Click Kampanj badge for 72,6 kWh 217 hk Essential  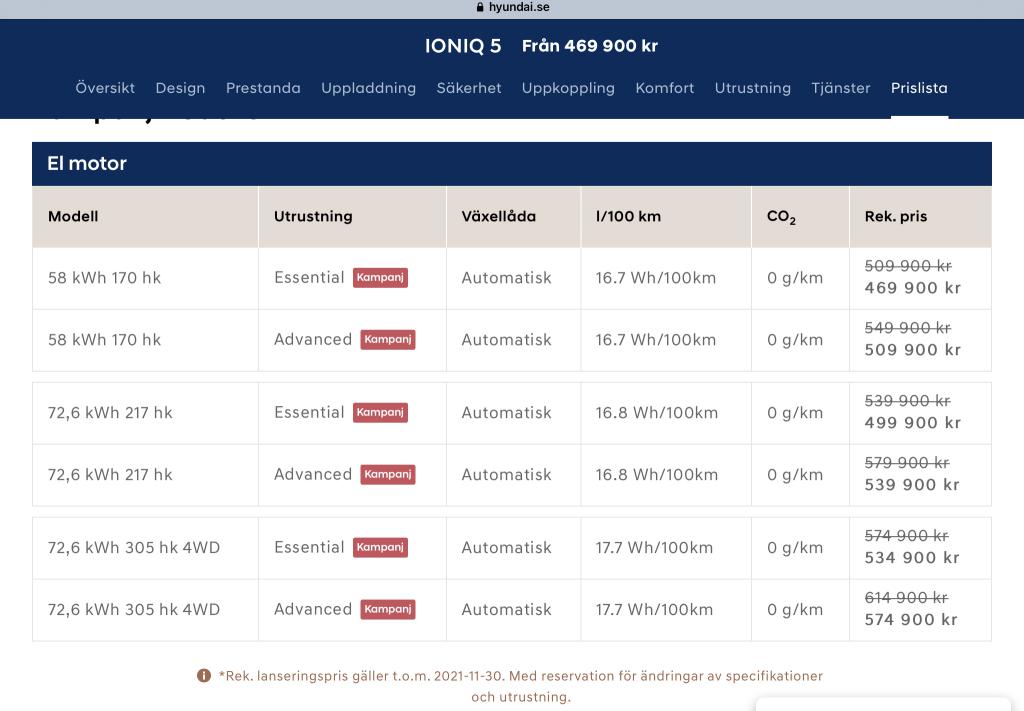point(380,413)
